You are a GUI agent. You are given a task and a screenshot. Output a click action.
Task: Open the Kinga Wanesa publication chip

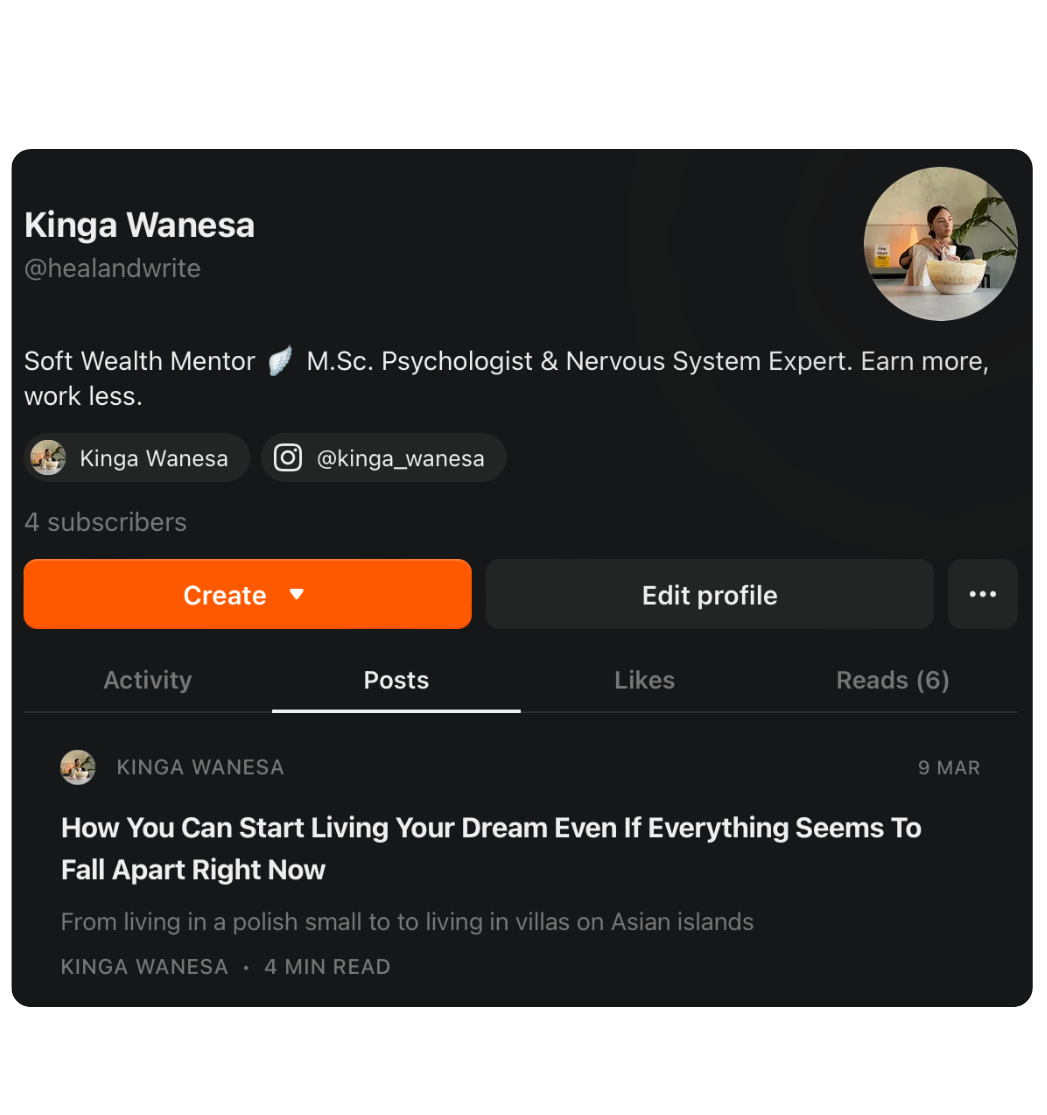pyautogui.click(x=137, y=458)
